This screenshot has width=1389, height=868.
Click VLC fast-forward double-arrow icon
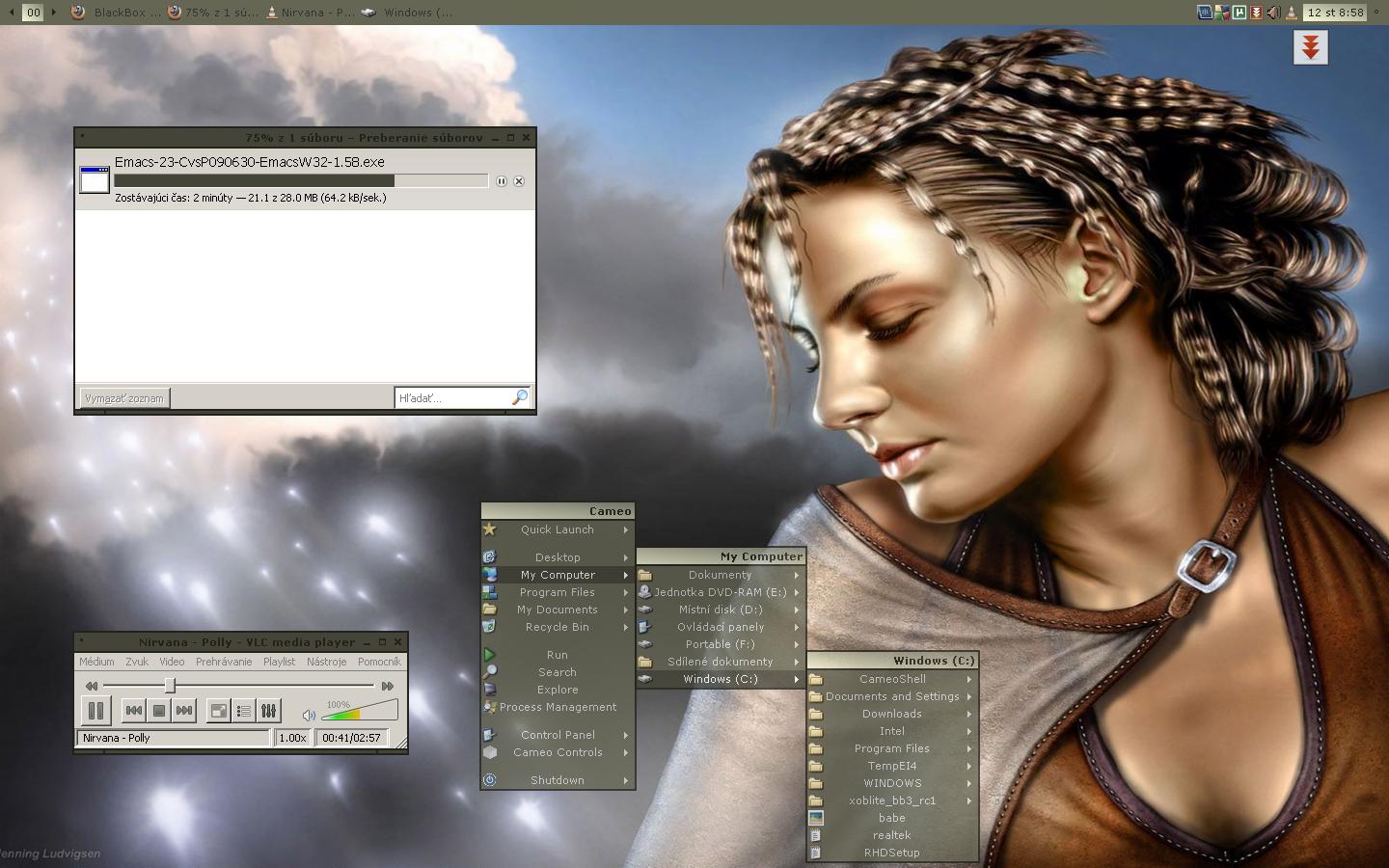[388, 686]
